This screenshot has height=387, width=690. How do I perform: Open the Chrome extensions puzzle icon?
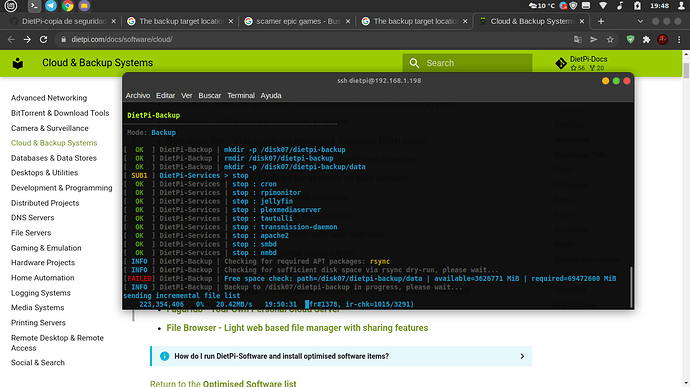(646, 39)
